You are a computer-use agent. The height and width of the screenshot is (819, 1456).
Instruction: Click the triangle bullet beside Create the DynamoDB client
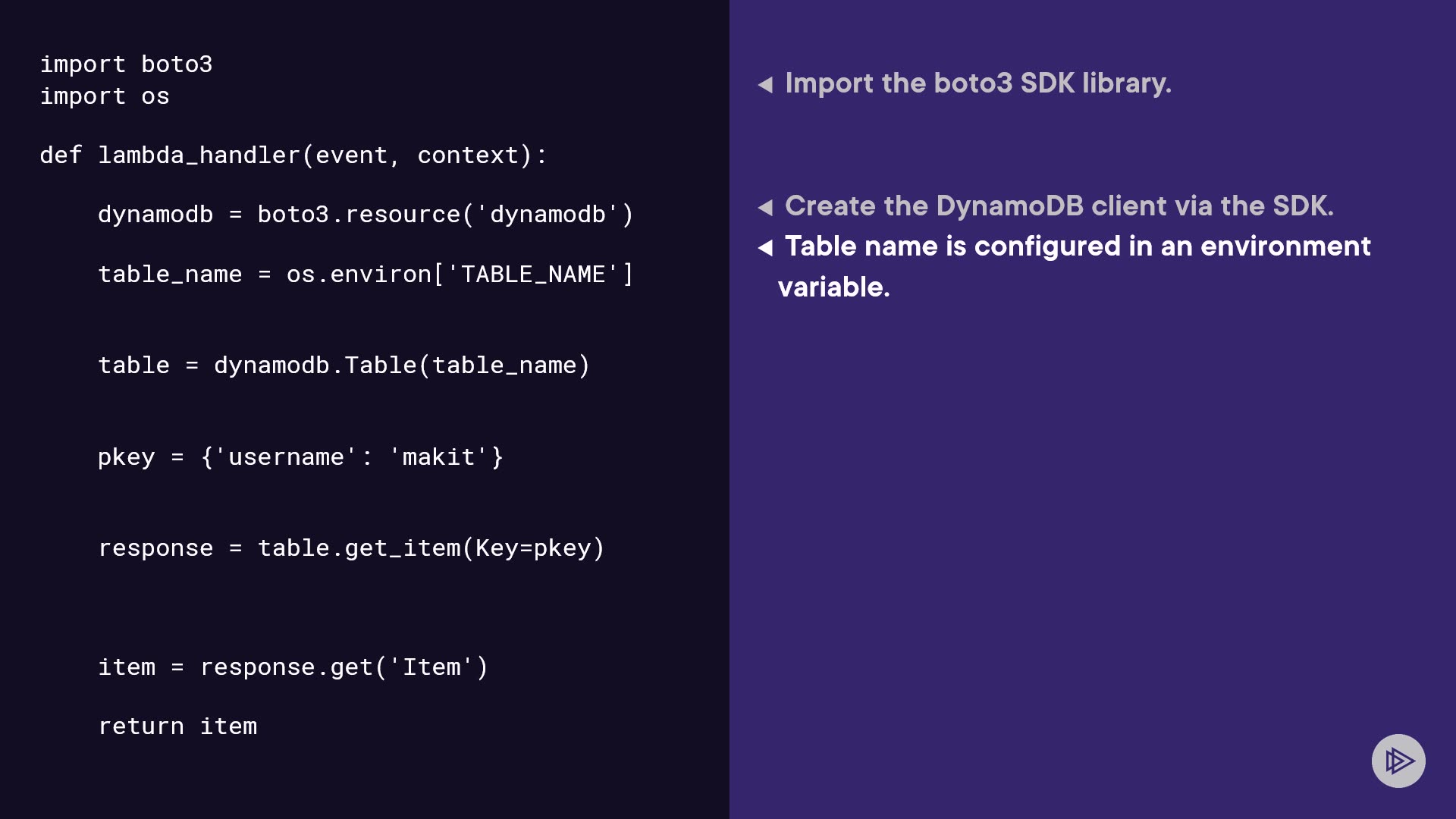[x=765, y=207]
